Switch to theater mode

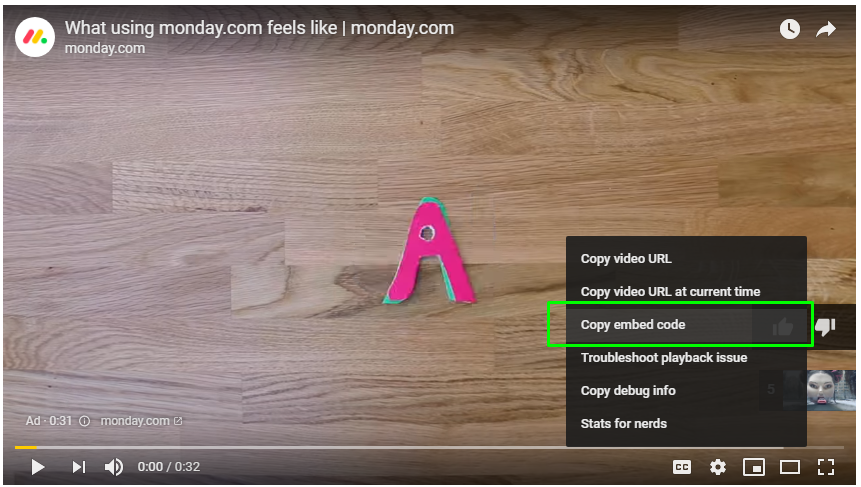tap(790, 467)
